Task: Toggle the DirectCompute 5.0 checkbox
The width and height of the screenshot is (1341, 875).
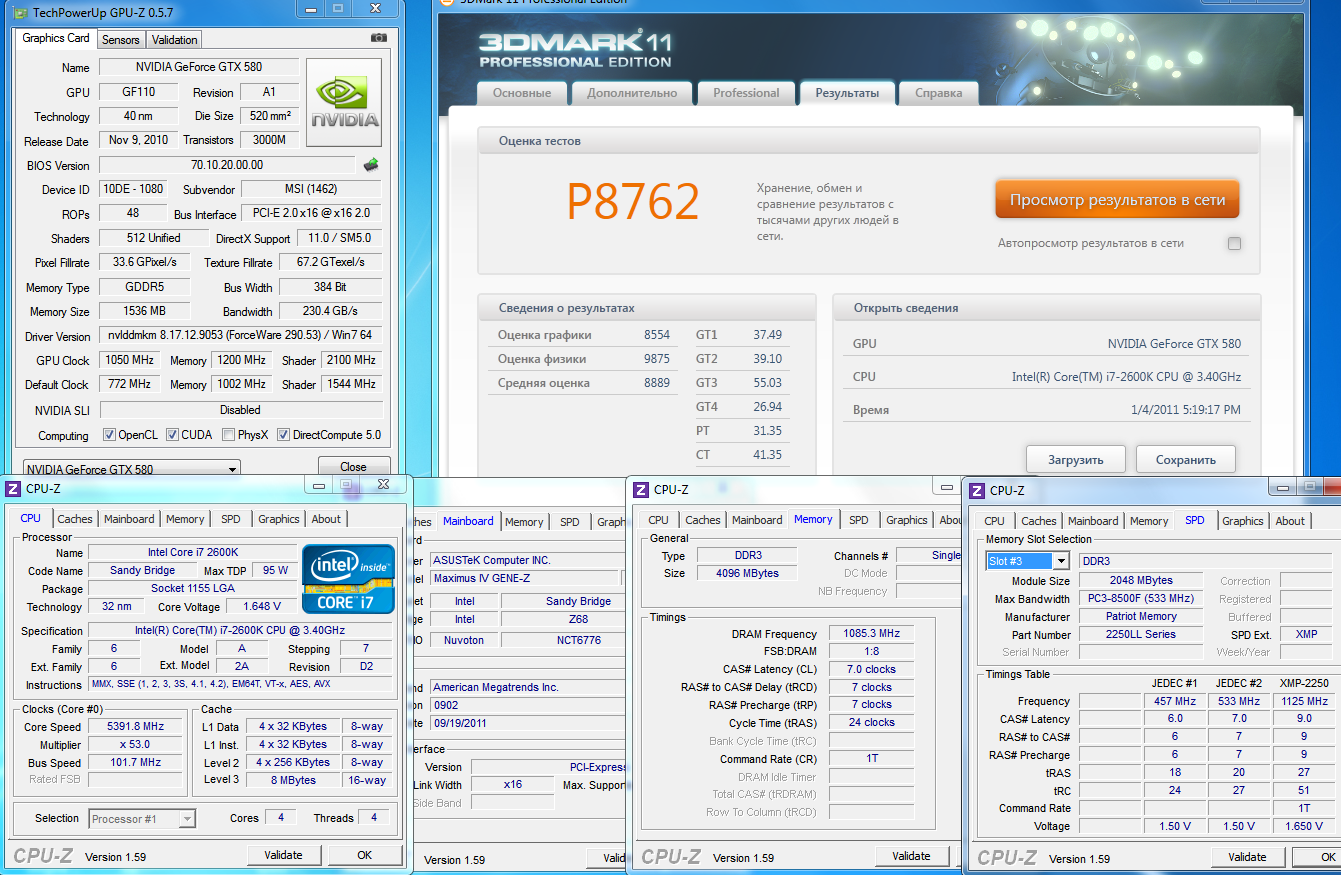Action: pyautogui.click(x=284, y=435)
